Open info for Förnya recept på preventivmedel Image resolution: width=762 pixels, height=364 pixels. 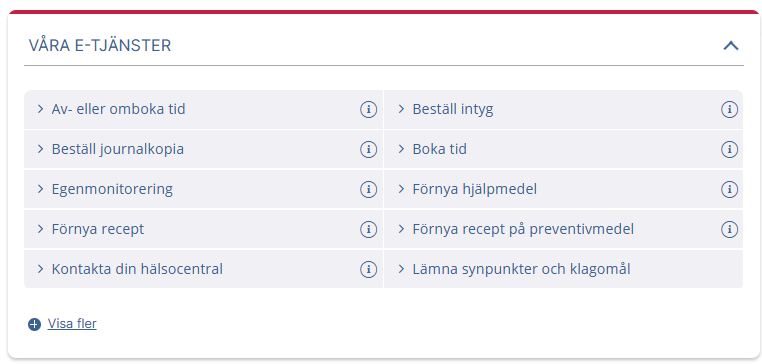pos(729,229)
